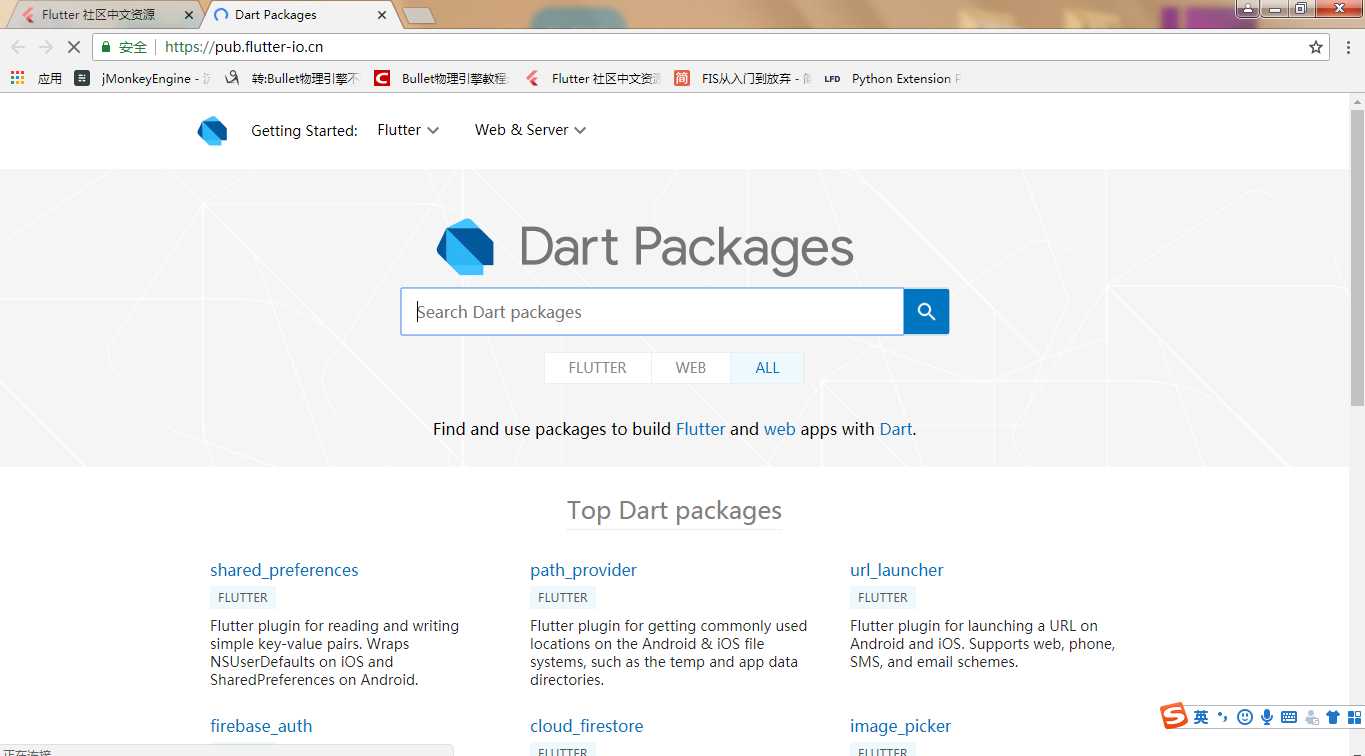Expand the Flutter getting started dropdown

point(408,130)
